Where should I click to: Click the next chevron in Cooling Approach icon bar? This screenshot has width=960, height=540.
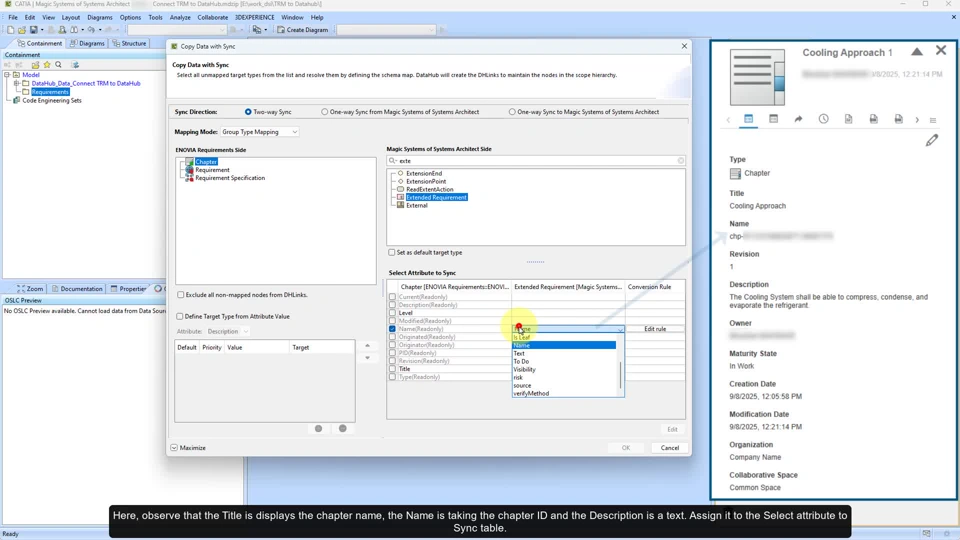tap(917, 120)
